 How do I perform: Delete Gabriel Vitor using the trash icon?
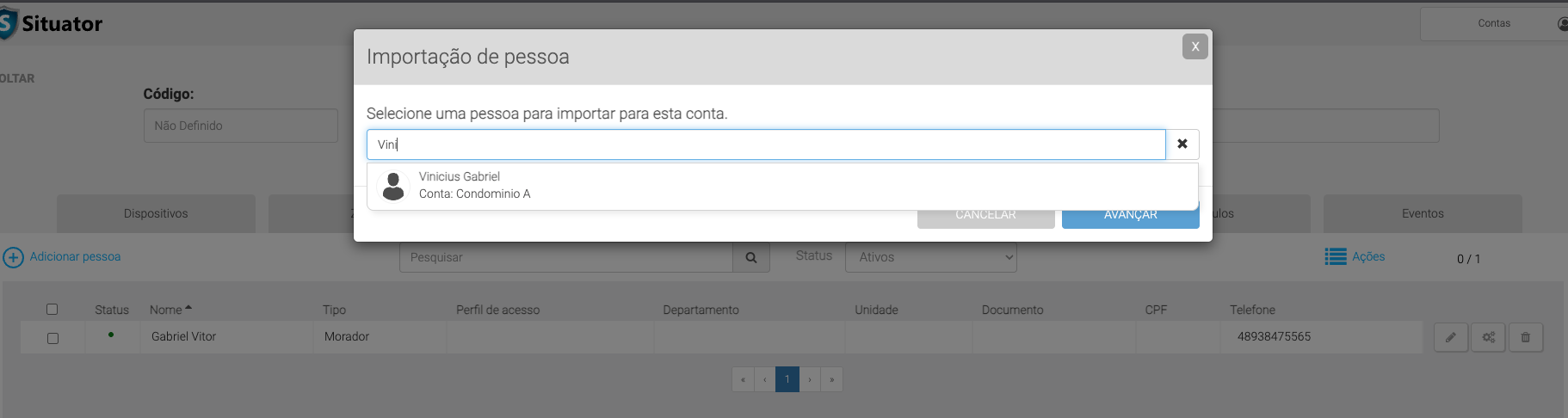1525,337
